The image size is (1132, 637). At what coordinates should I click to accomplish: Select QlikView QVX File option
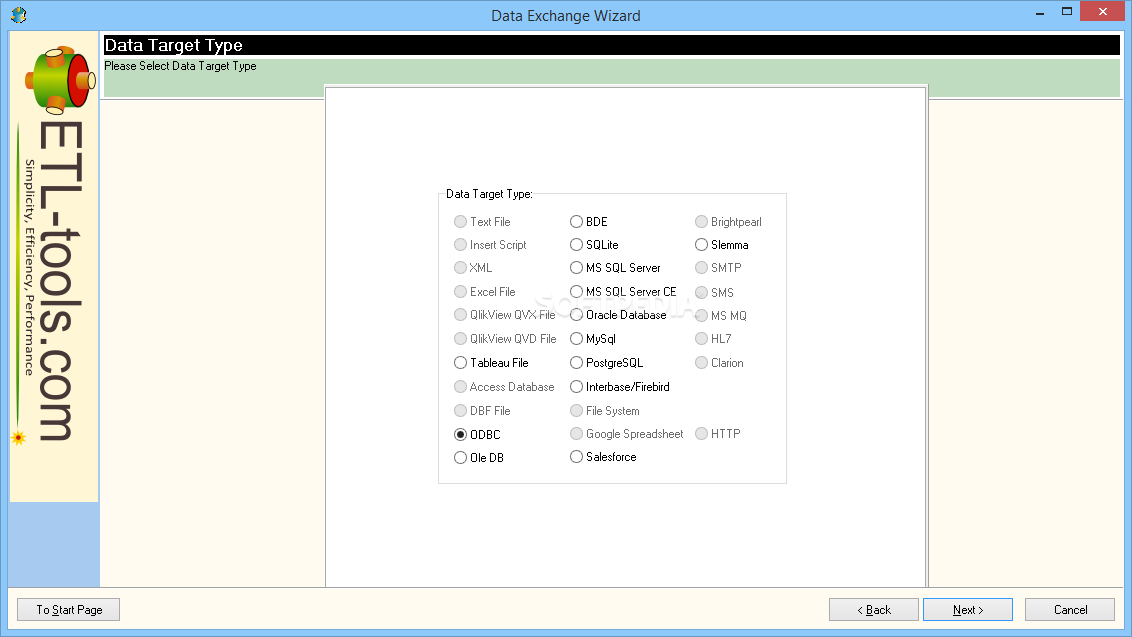point(505,315)
